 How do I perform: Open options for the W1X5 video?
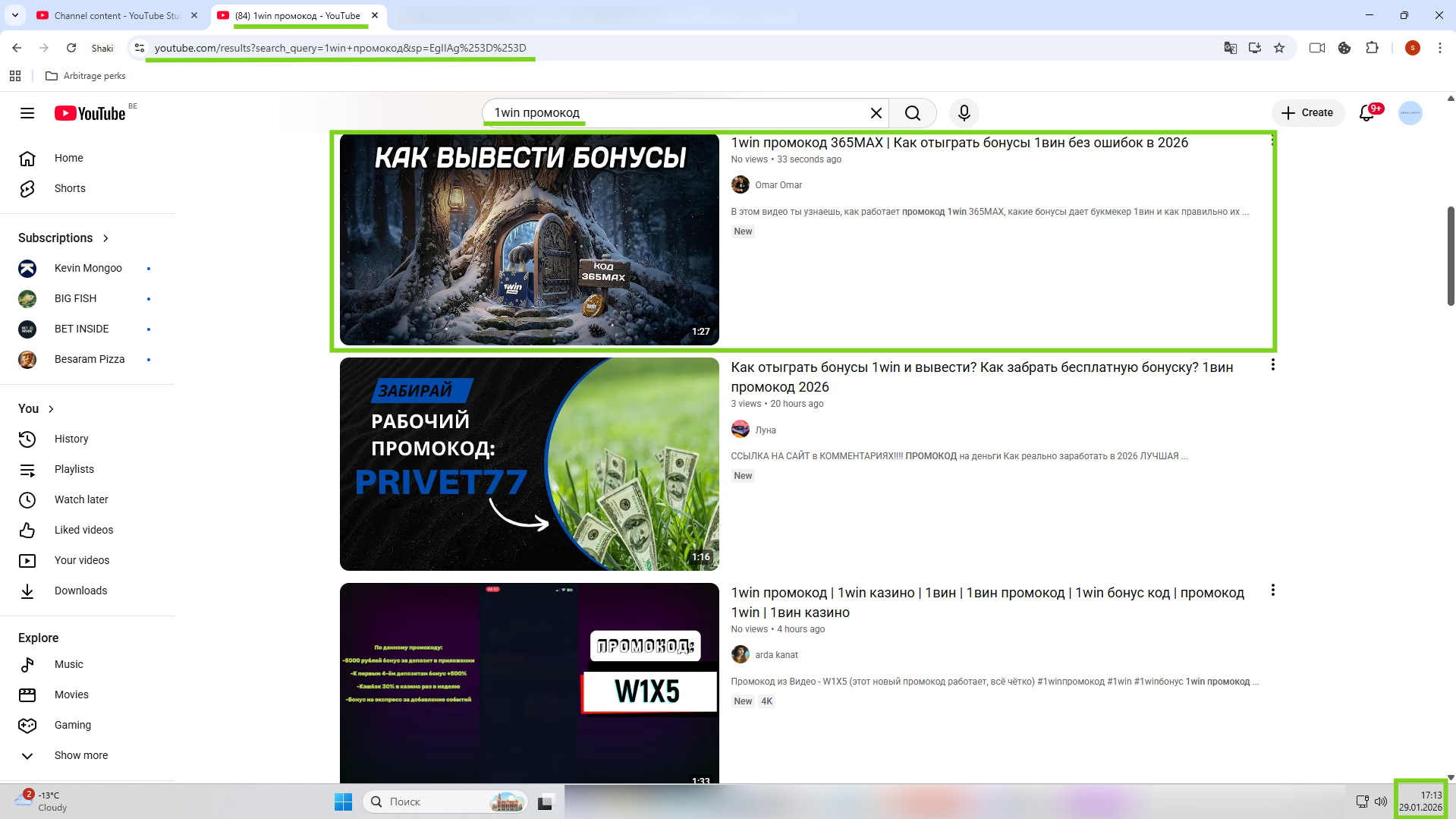click(1272, 591)
